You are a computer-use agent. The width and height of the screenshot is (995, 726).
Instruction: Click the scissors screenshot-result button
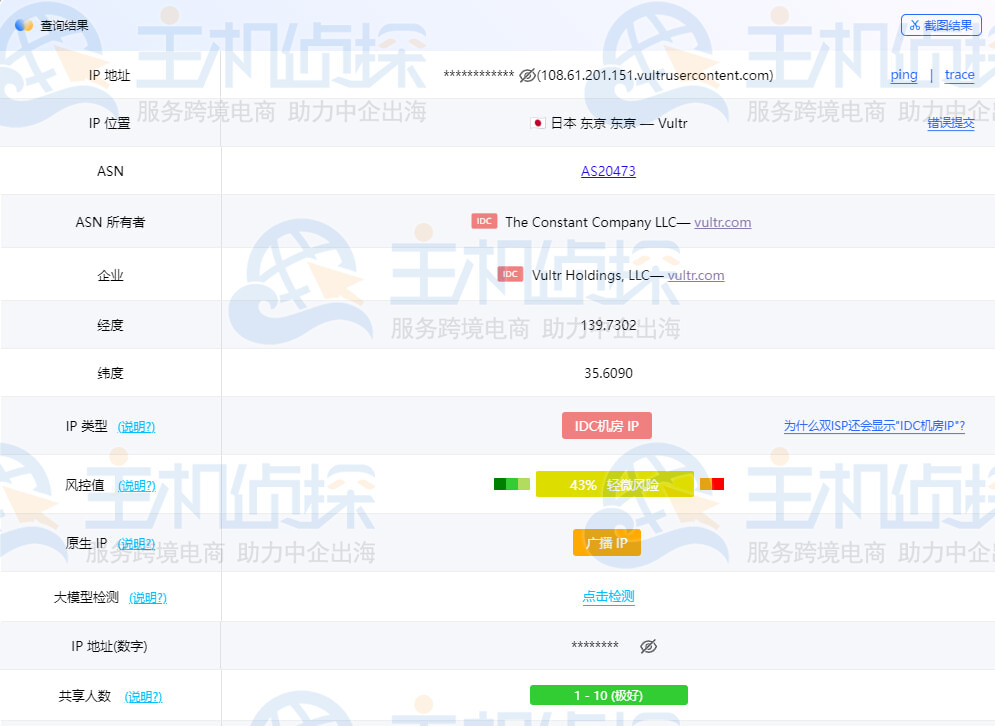point(940,25)
